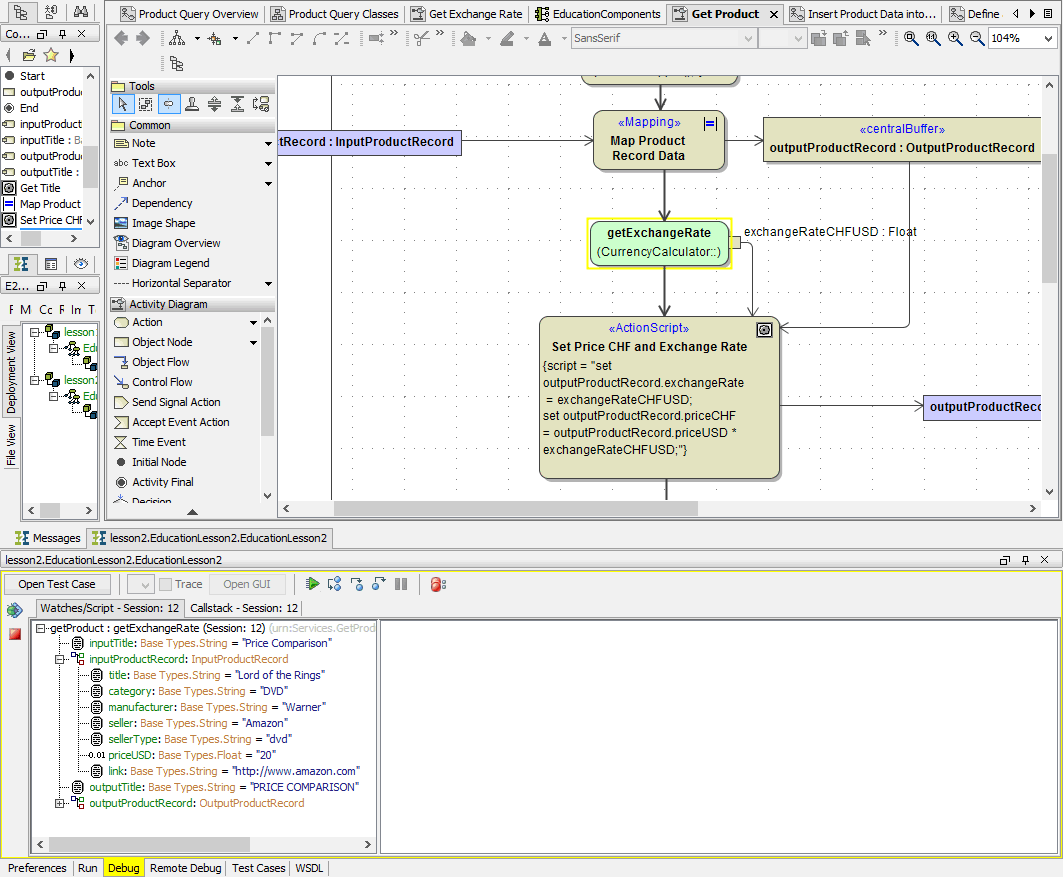
Task: Open the Callstack - Session: 12 tab
Action: click(x=244, y=608)
